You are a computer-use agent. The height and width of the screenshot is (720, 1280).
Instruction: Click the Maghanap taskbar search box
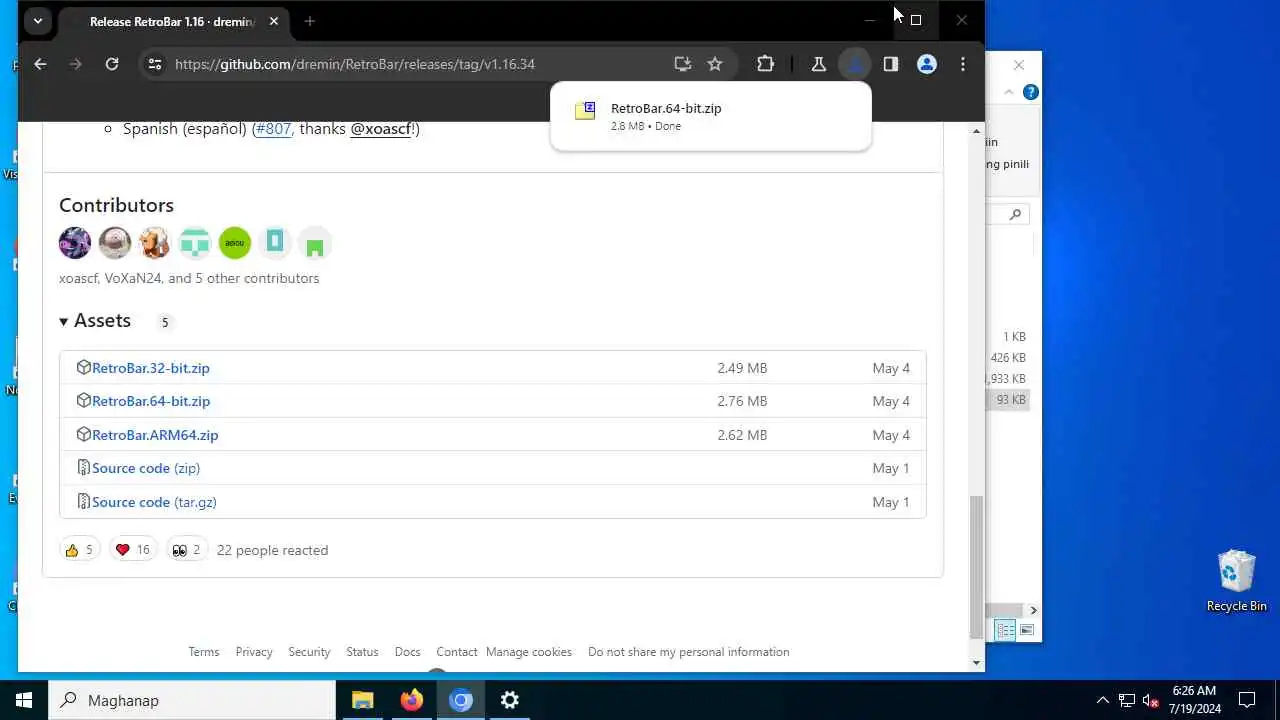point(192,700)
